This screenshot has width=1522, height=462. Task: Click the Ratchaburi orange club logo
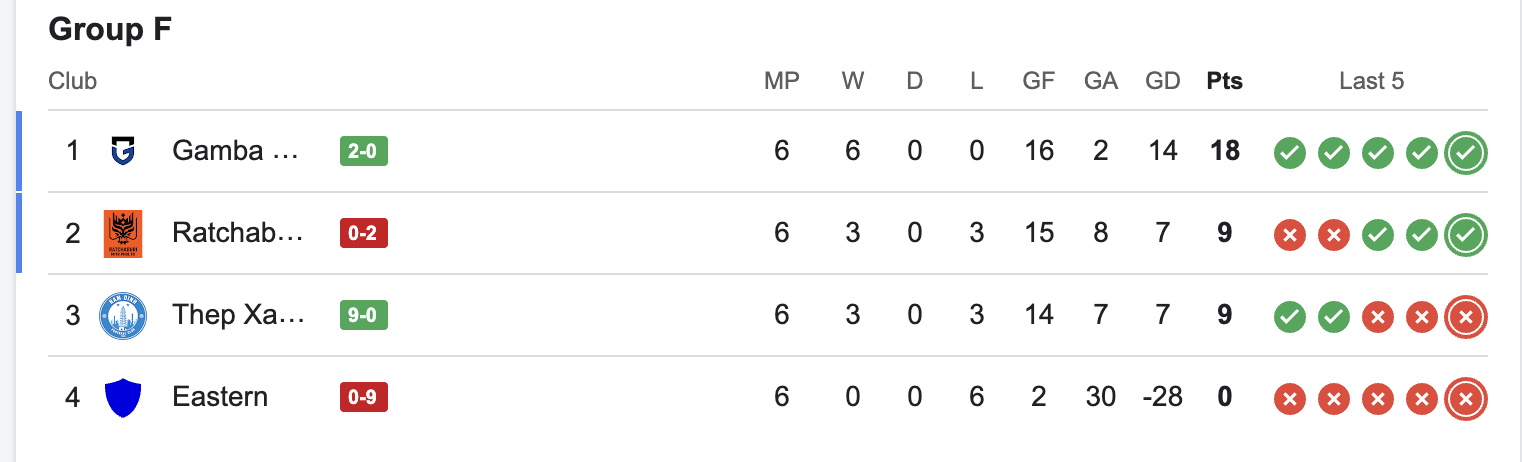tap(122, 234)
